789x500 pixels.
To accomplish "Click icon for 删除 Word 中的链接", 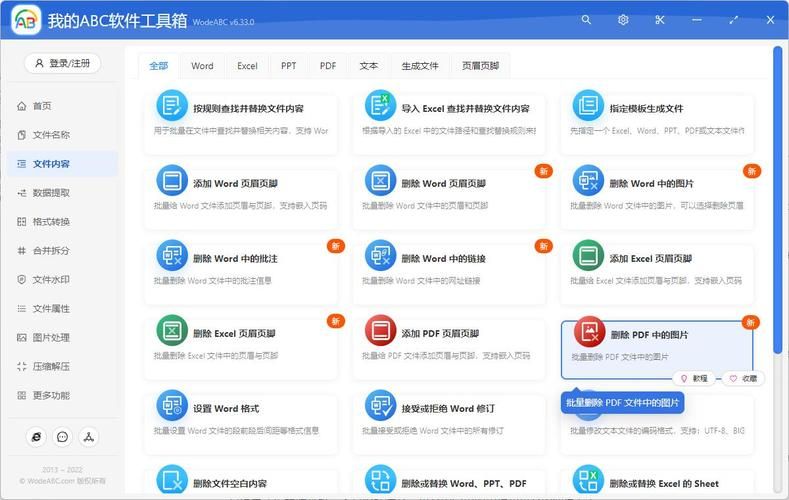I will click(380, 256).
